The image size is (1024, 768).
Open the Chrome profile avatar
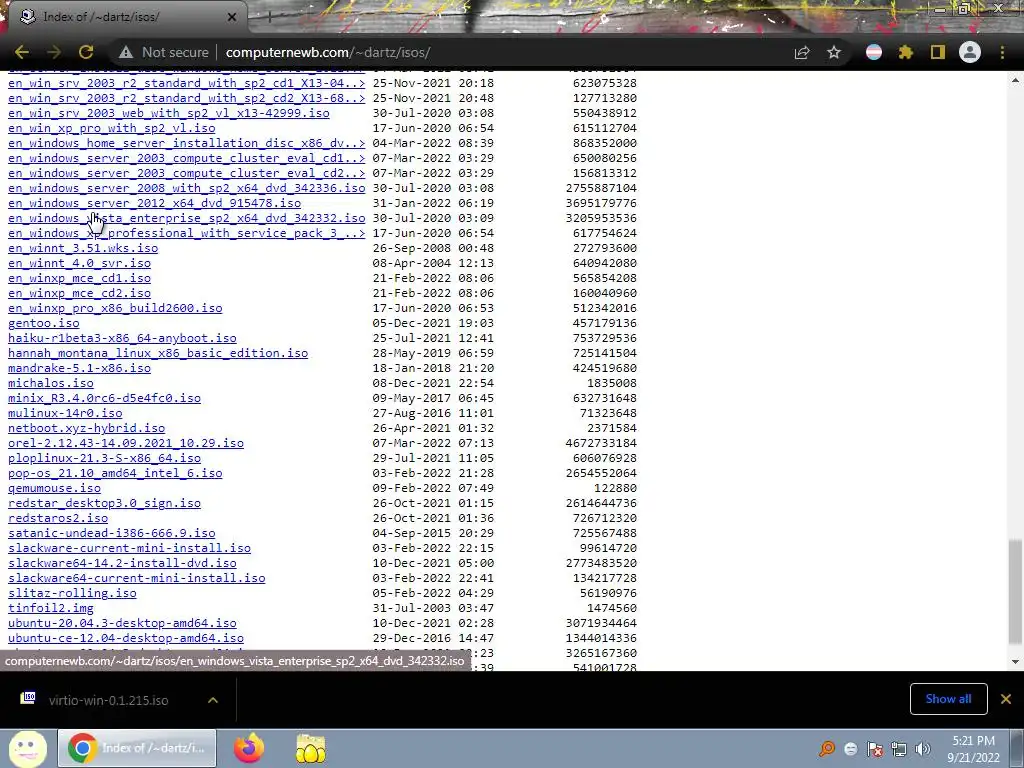point(970,52)
